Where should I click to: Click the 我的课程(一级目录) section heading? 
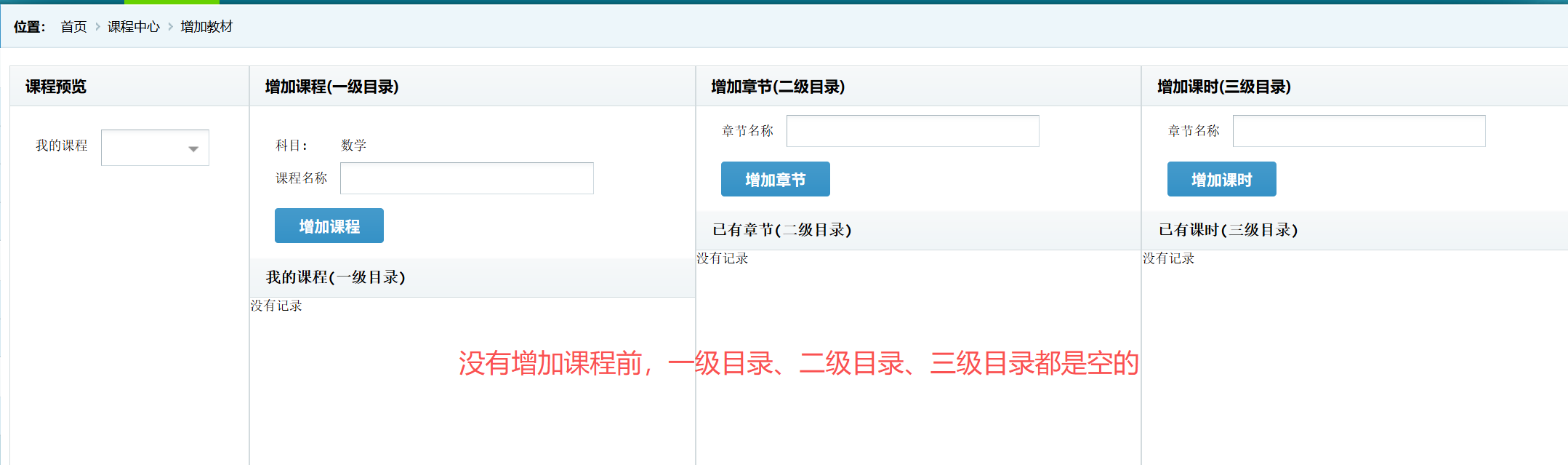335,277
